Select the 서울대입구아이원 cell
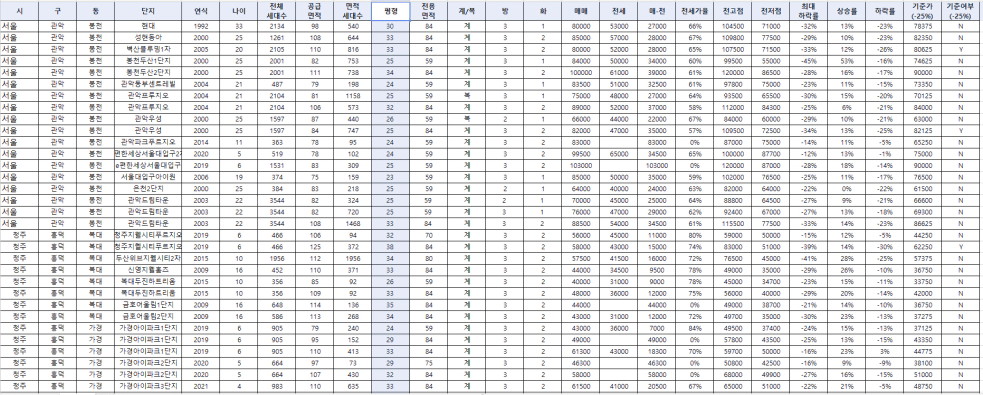The image size is (983, 395). [149, 177]
